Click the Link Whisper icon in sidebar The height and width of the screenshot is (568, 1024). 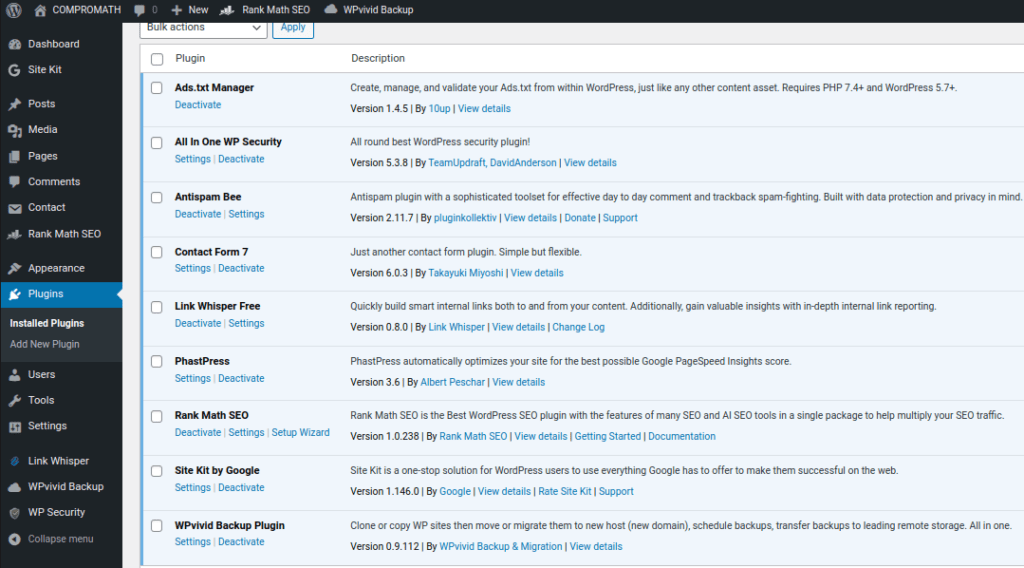coord(14,461)
